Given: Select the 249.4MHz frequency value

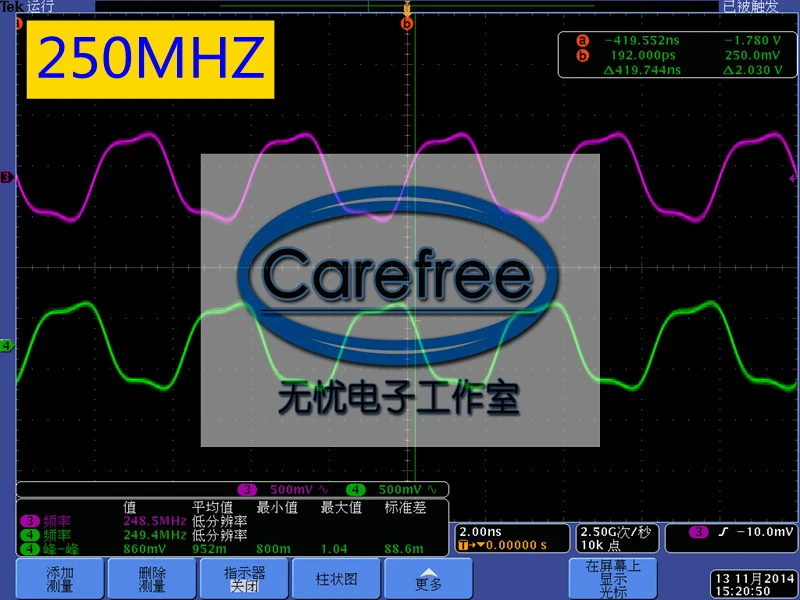Looking at the screenshot, I should point(155,535).
